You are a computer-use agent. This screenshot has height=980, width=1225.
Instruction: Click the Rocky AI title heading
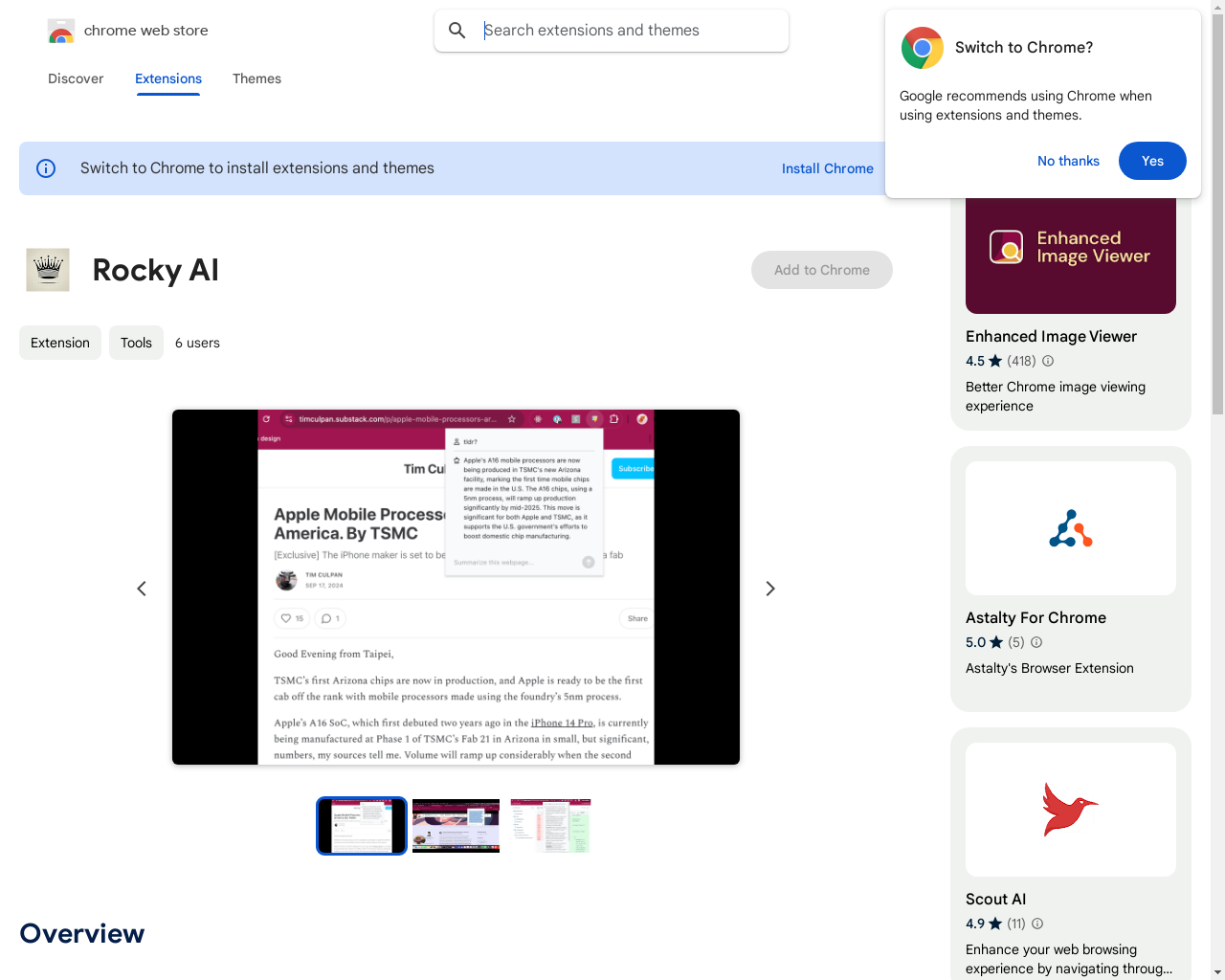pos(156,270)
